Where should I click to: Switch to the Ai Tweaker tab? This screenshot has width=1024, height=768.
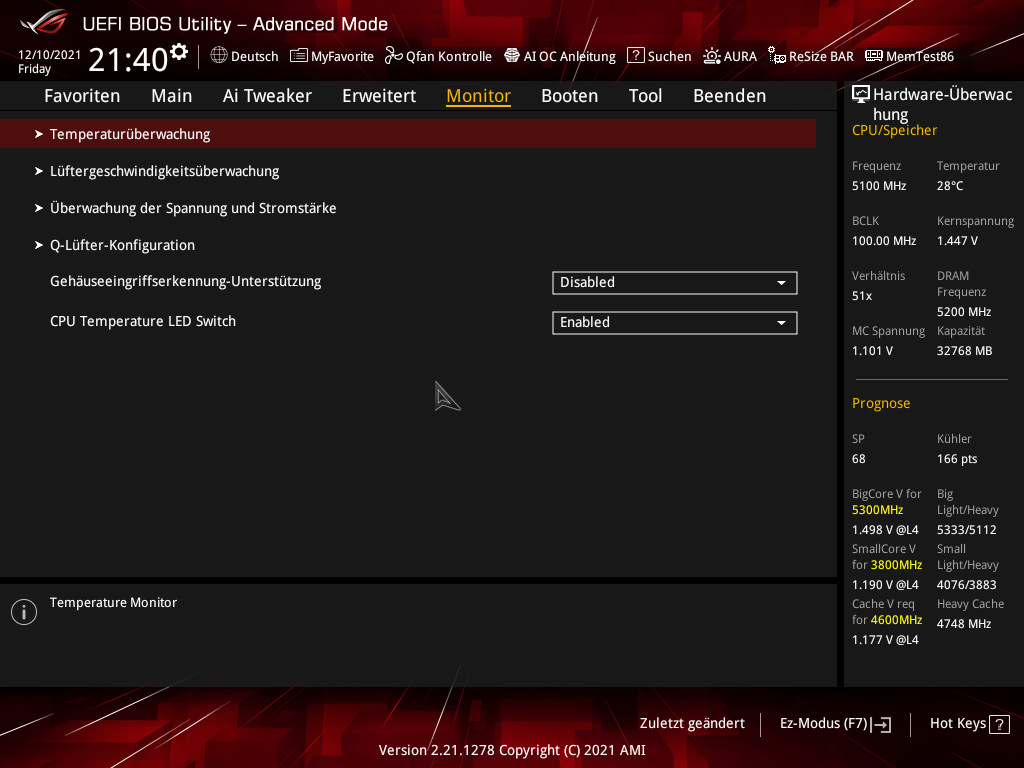[267, 95]
